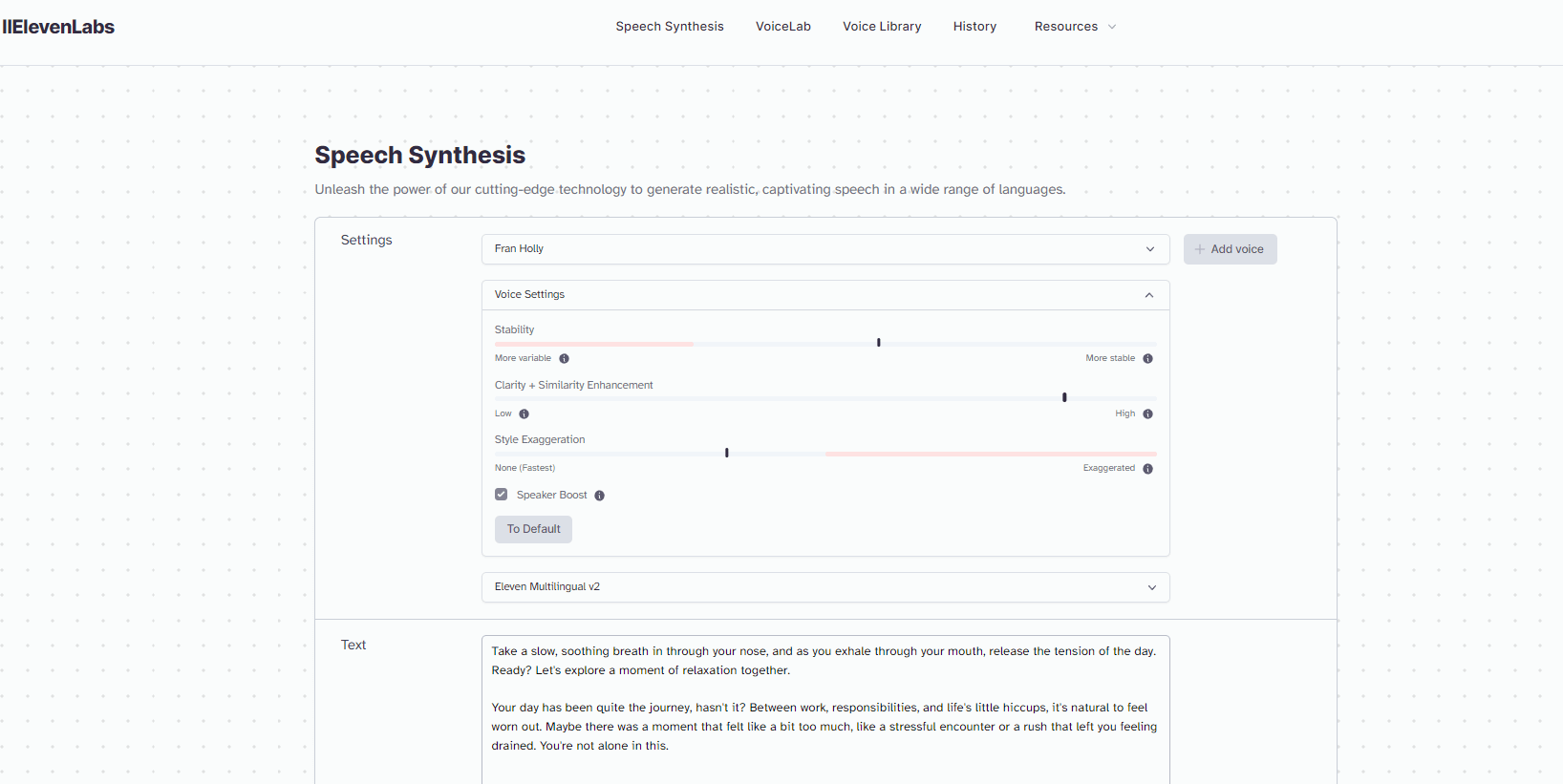This screenshot has height=784, width=1563.
Task: Click the Stability slider handle
Action: click(879, 342)
